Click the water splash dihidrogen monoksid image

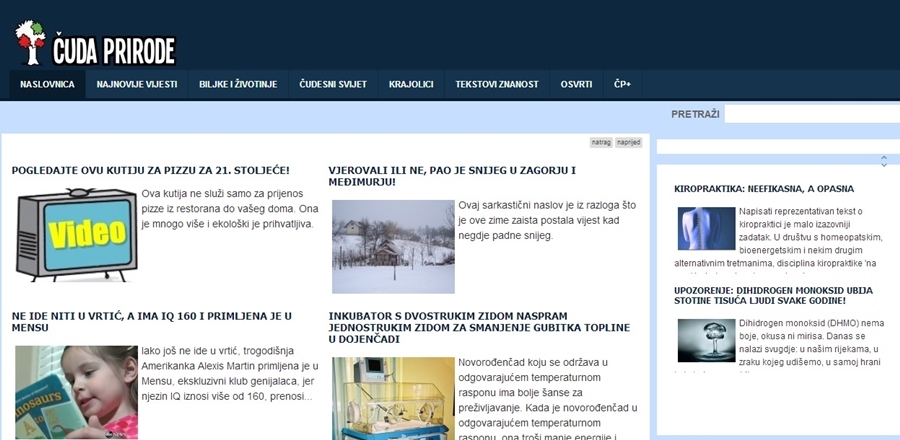(x=706, y=340)
